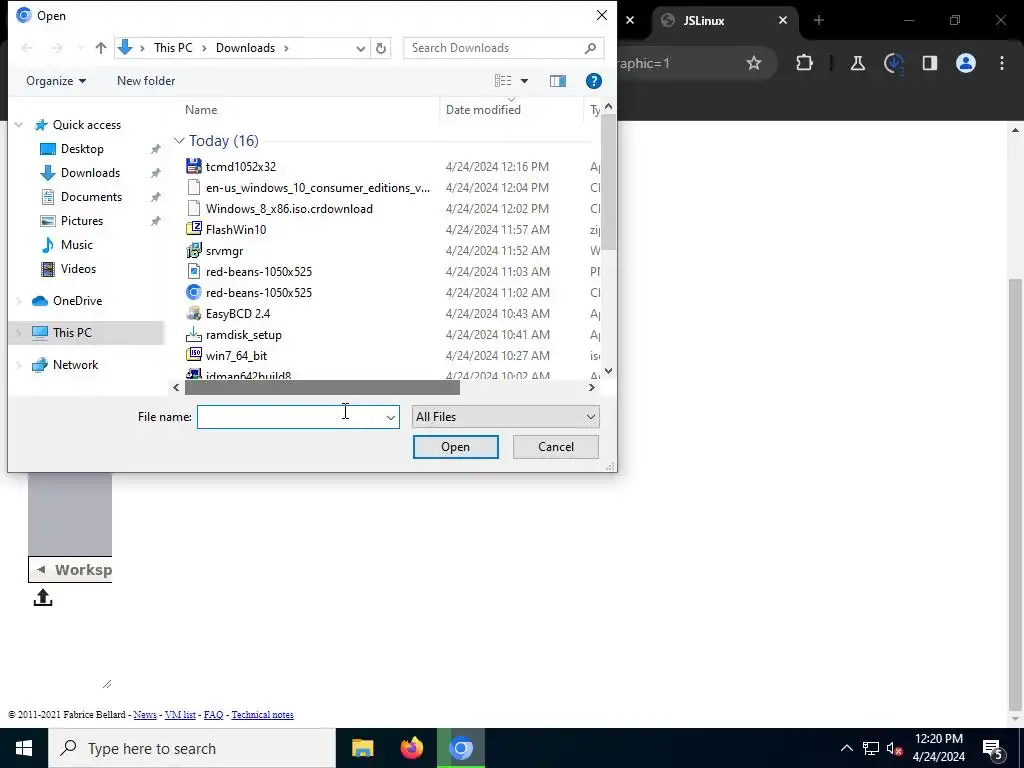Screen dimensions: 1024x768
Task: Toggle Chrome side panel icon
Action: pos(929,63)
